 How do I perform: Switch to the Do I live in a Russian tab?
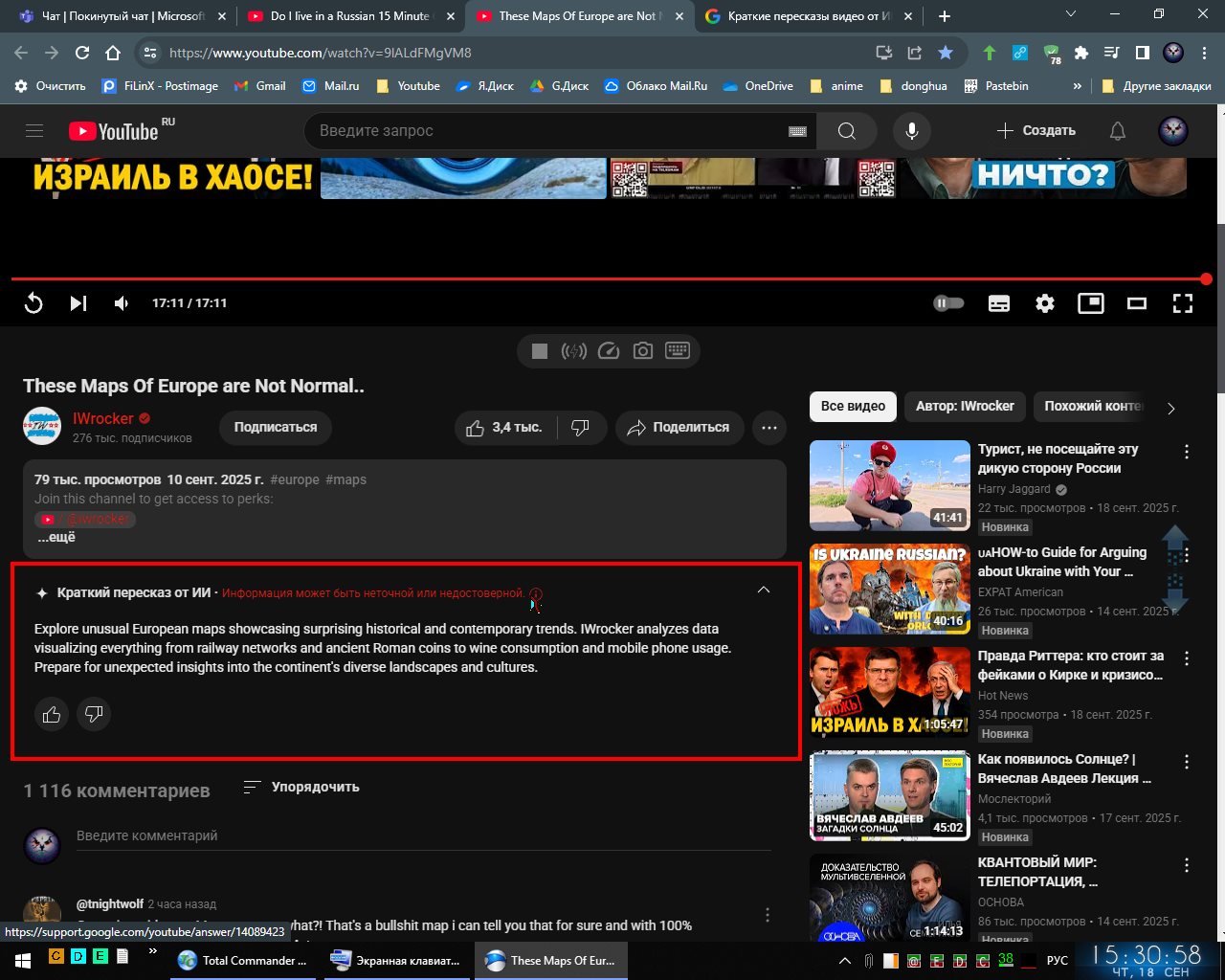tap(349, 16)
